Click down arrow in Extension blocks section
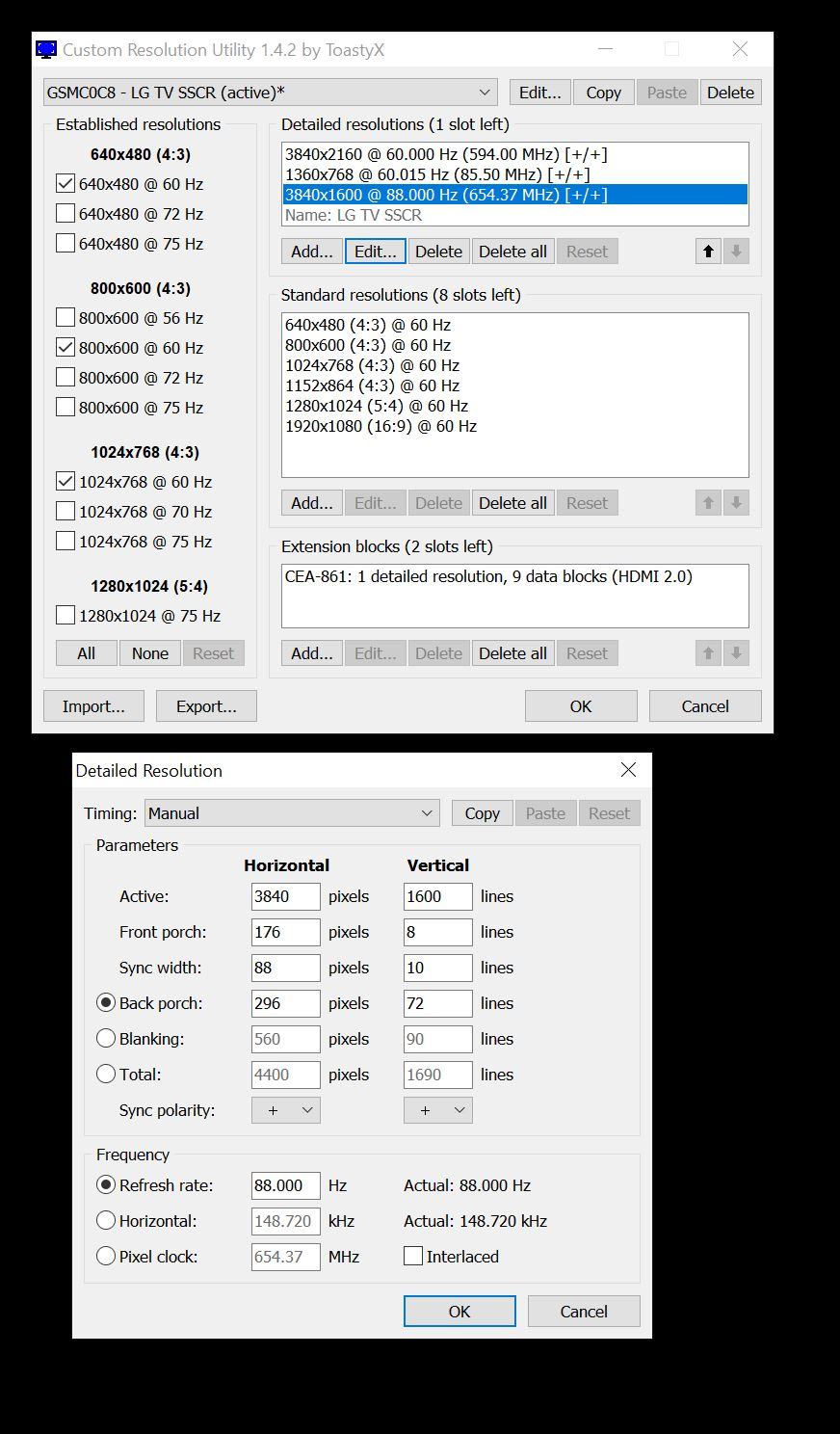The image size is (840, 1434). [736, 653]
